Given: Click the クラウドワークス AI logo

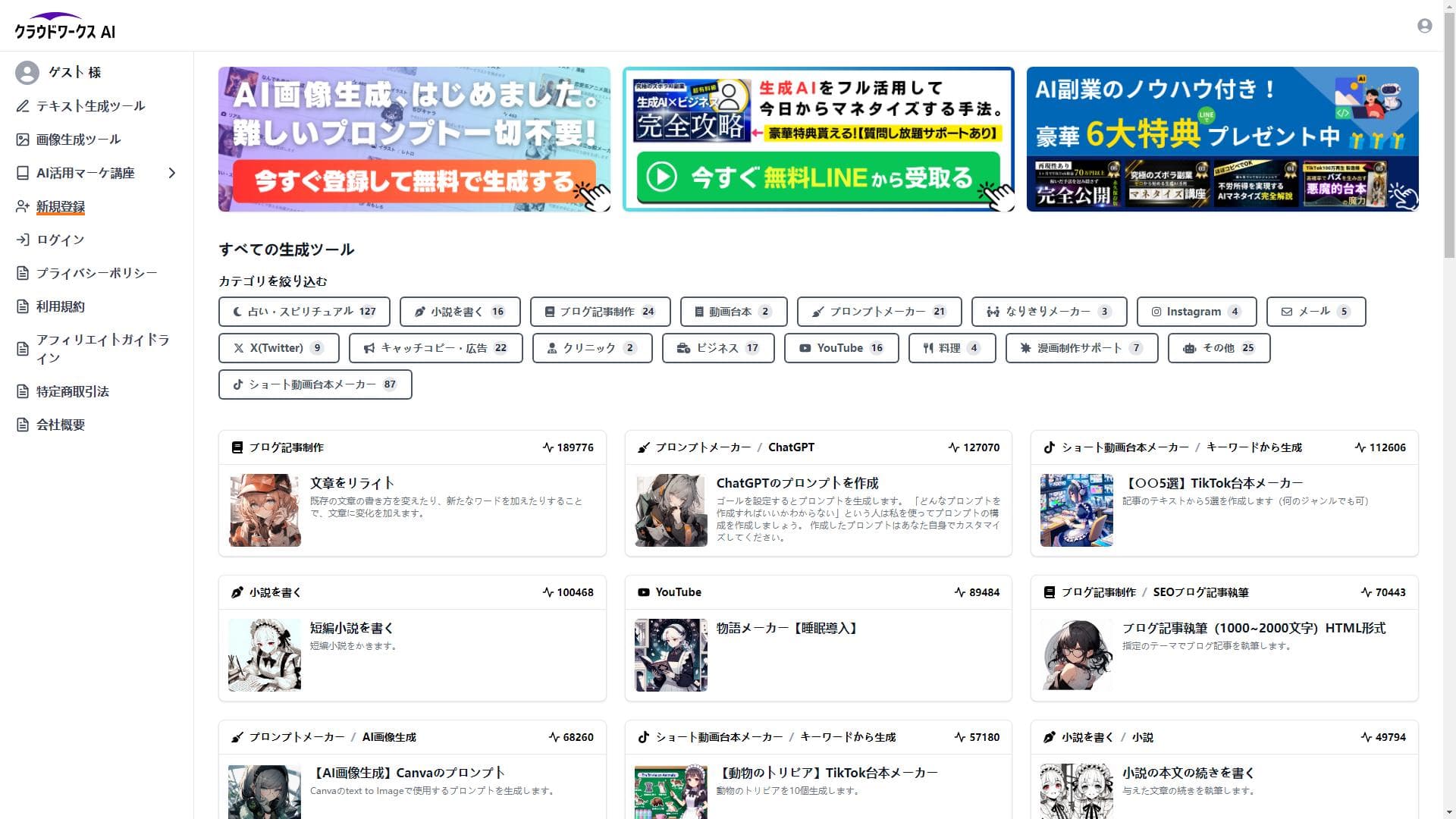Looking at the screenshot, I should [65, 27].
